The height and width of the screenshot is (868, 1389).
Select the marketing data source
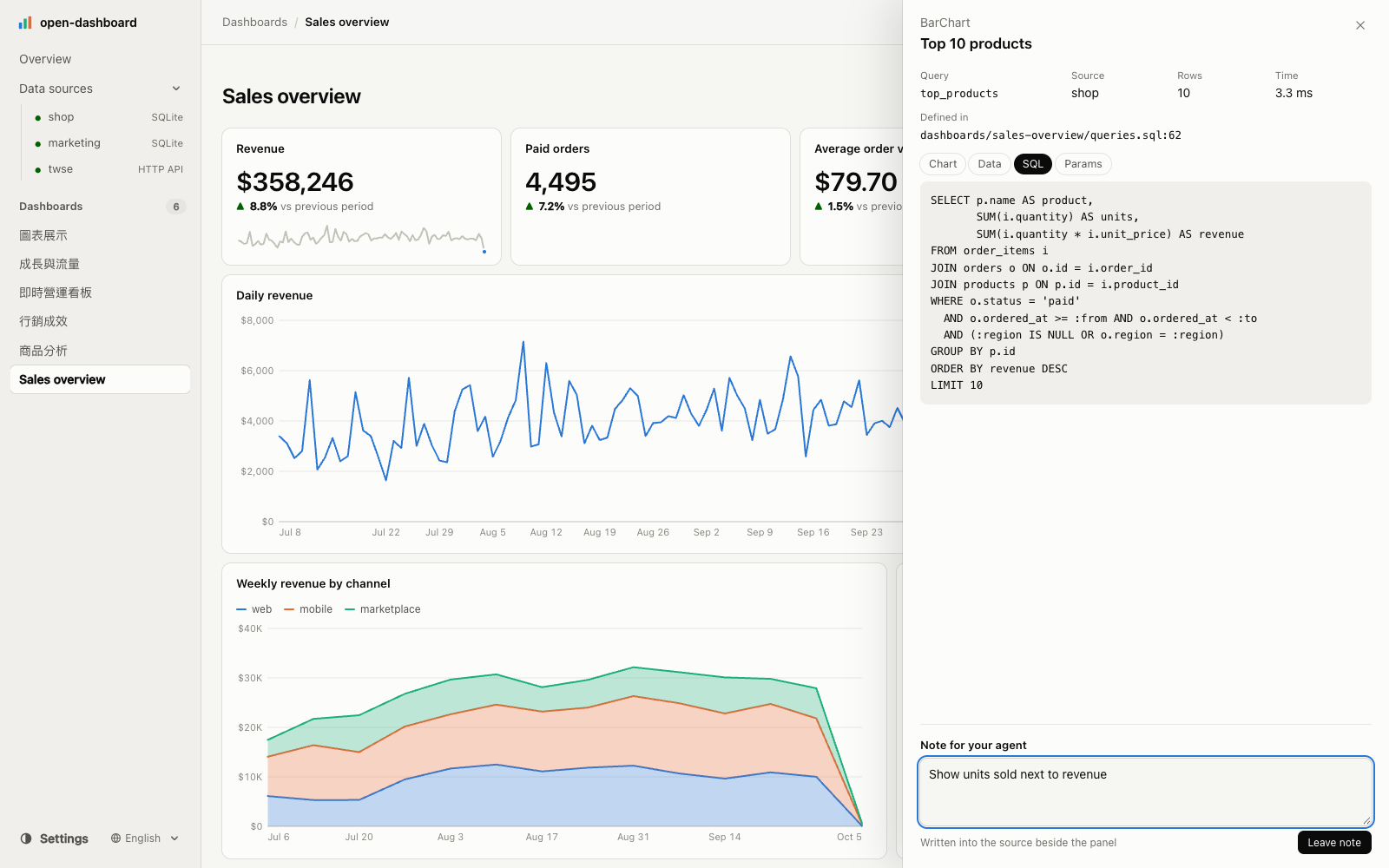(109, 143)
